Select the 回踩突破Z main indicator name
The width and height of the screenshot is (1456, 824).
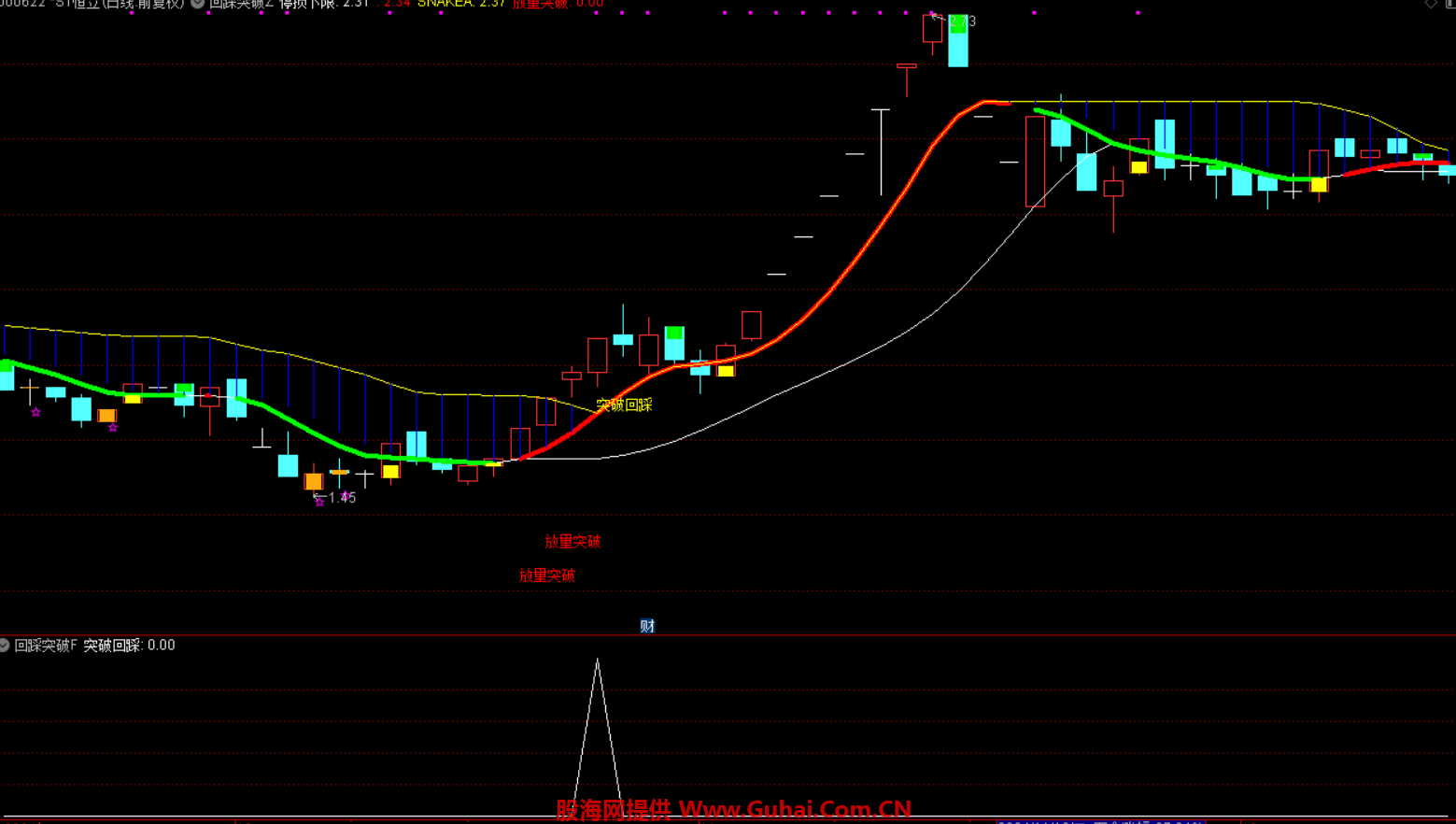coord(241,4)
